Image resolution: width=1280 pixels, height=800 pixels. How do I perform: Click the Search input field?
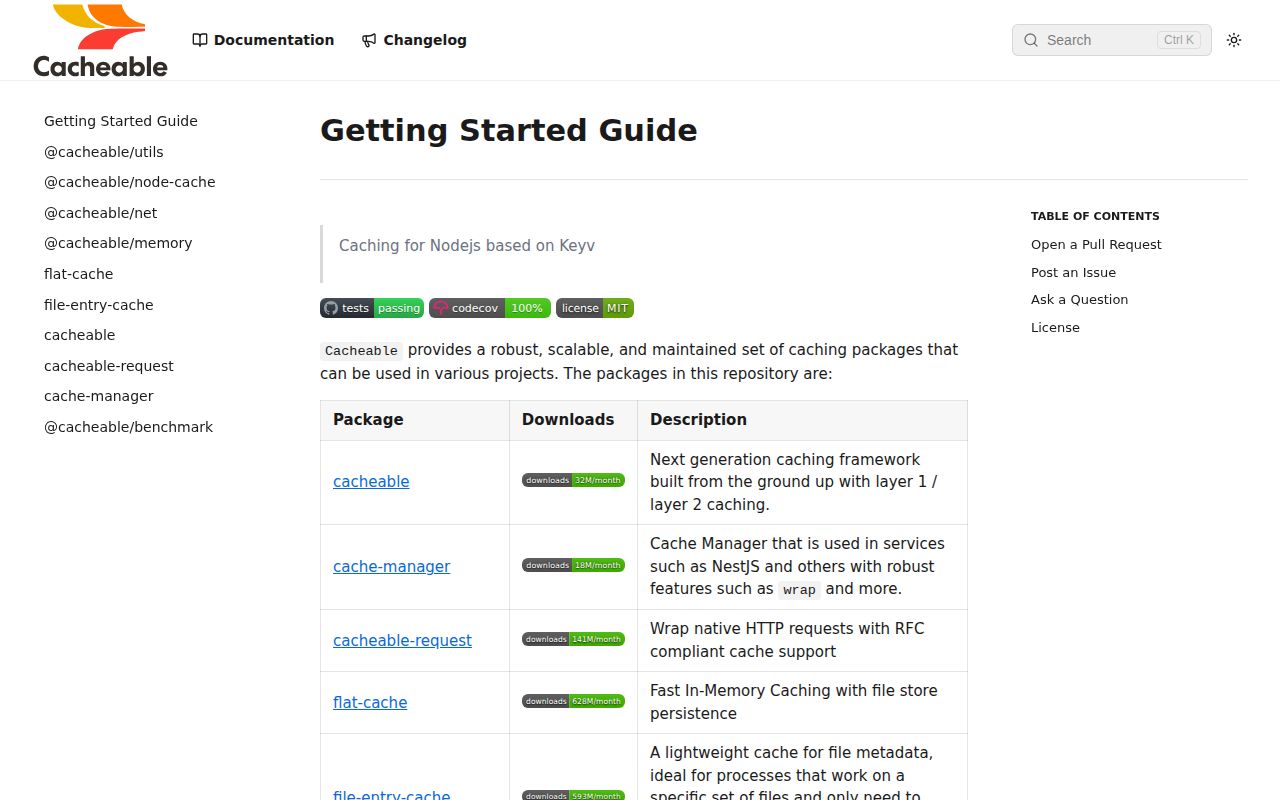click(1111, 40)
